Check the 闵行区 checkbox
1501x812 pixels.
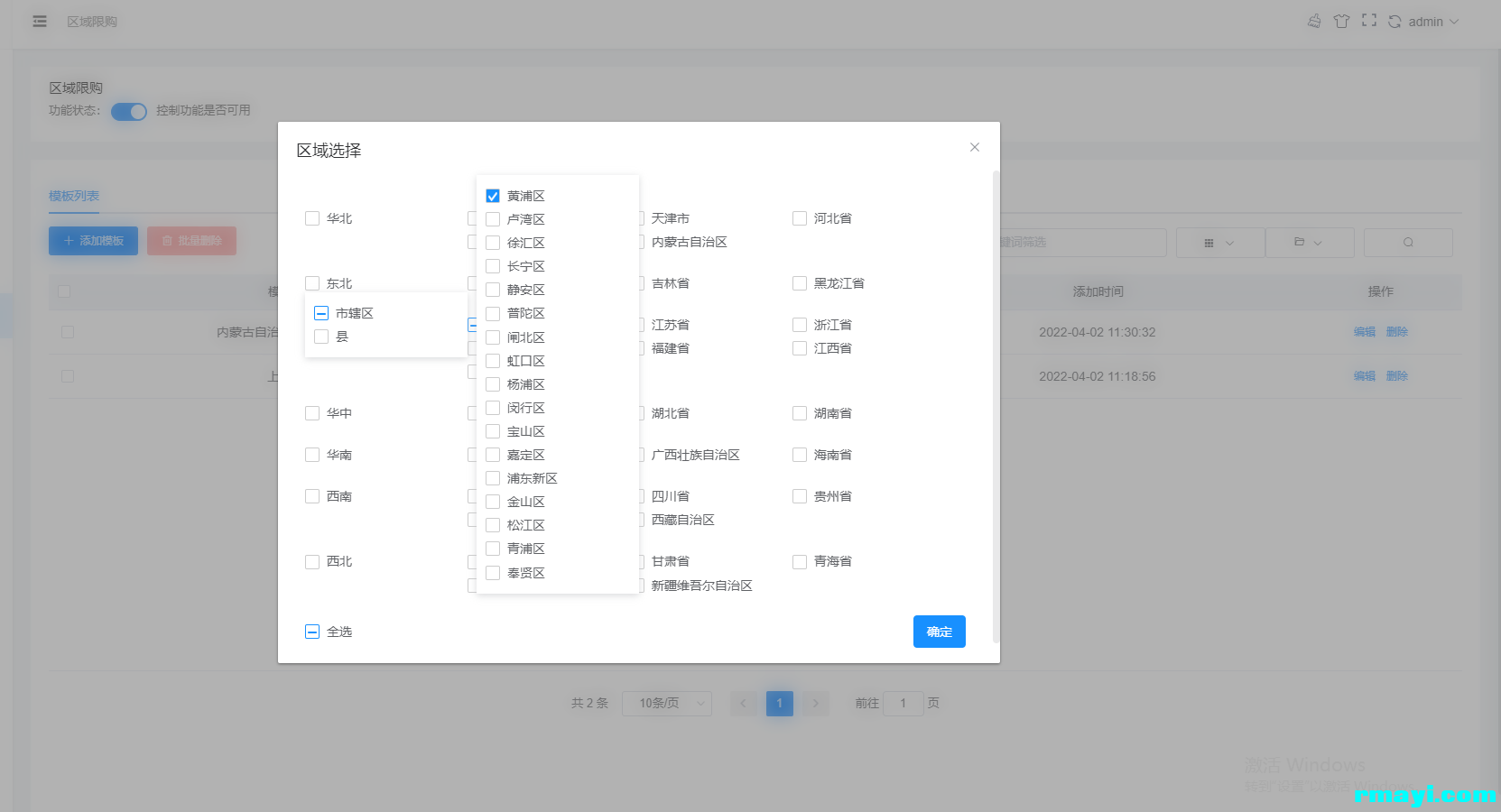493,408
